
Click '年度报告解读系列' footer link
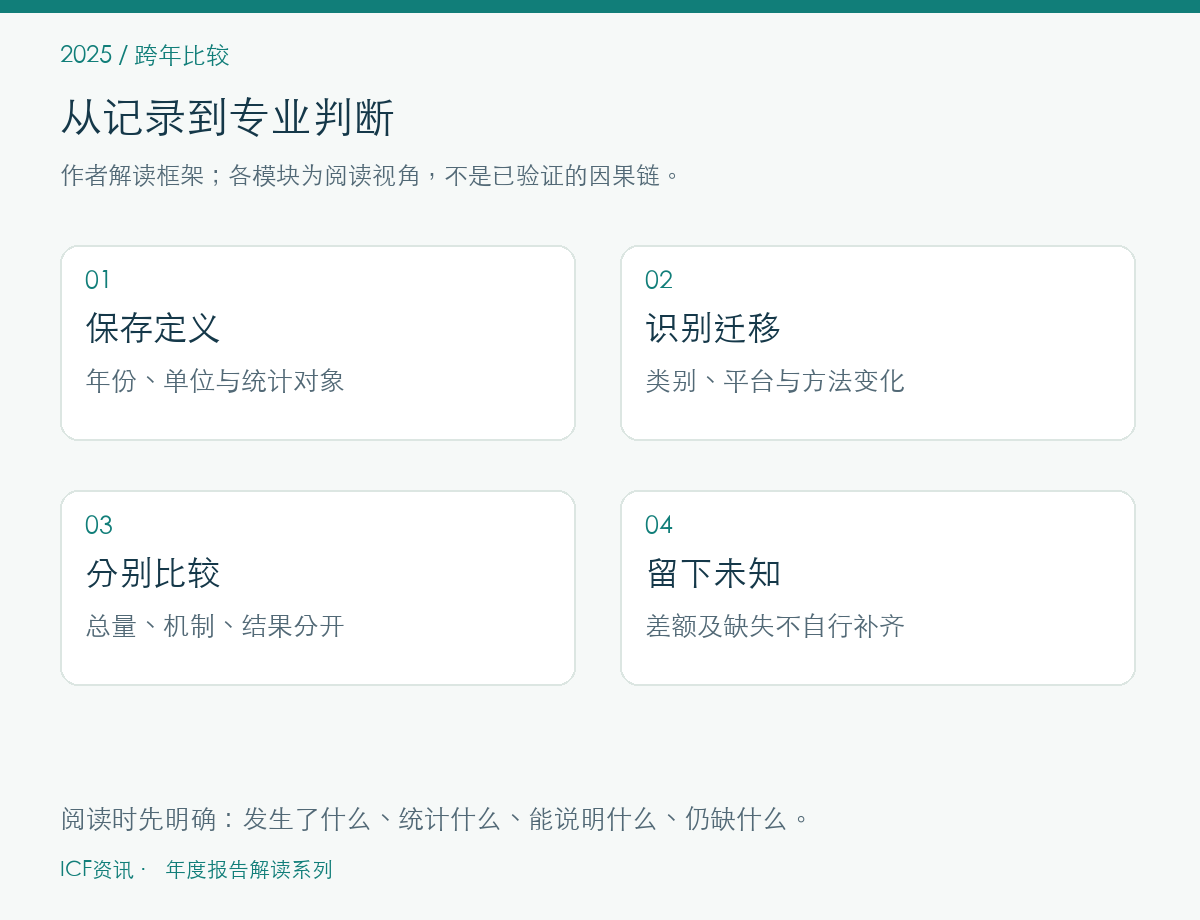pyautogui.click(x=249, y=870)
